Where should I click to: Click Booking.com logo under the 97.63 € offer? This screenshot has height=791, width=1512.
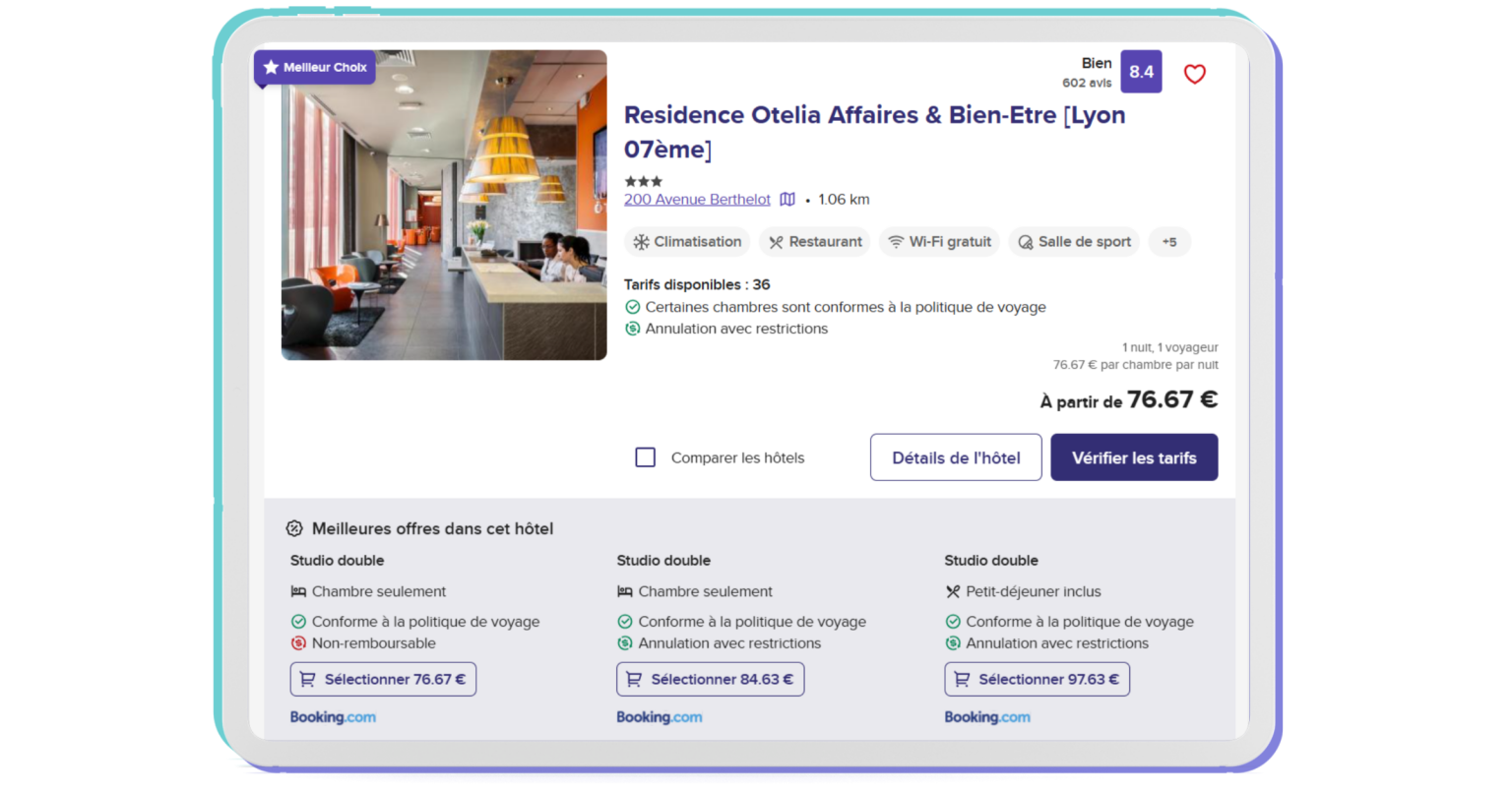coord(987,717)
